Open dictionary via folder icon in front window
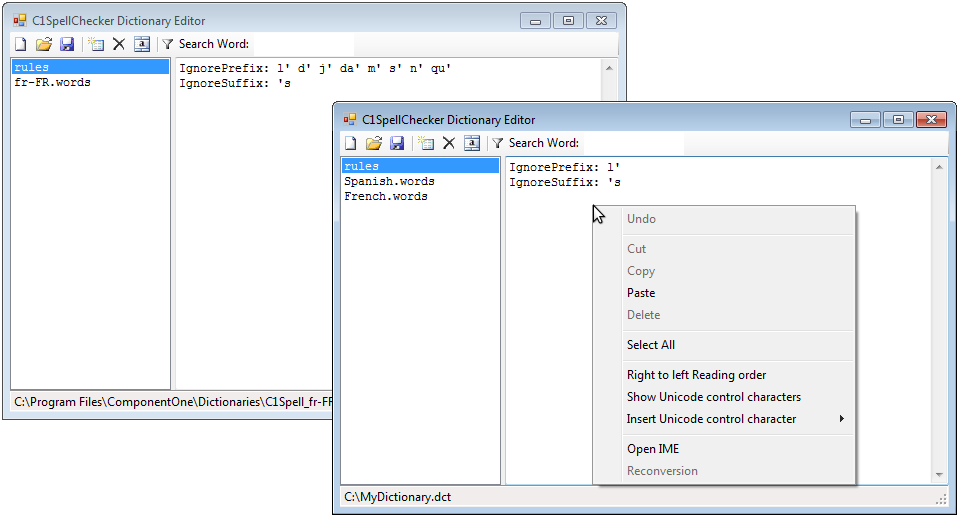 [x=374, y=143]
